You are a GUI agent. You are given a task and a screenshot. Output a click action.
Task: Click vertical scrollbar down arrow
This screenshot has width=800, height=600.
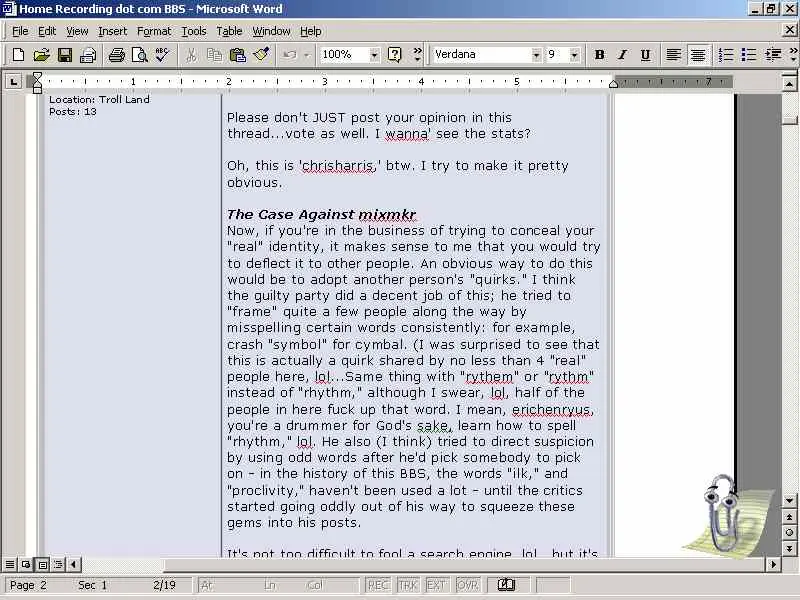tap(789, 501)
